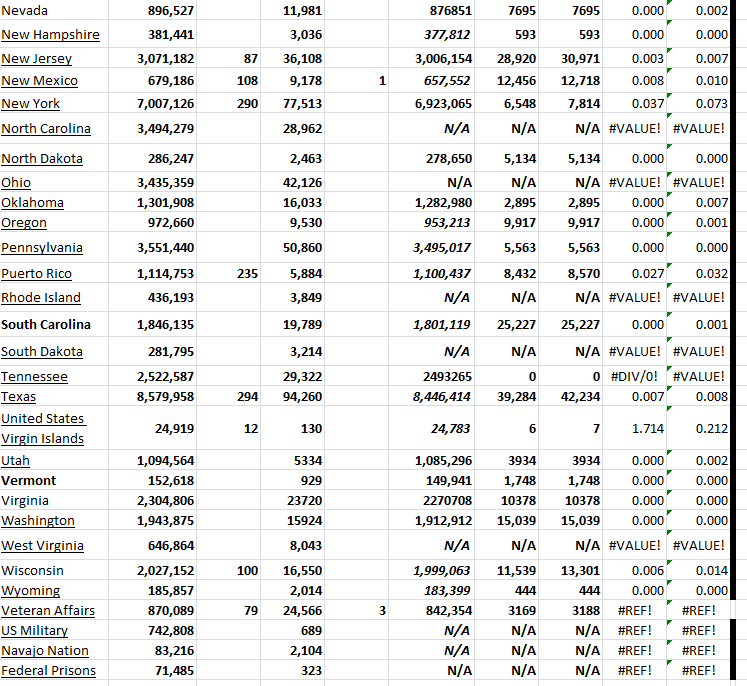747x686 pixels.
Task: Open the West Virginia link
Action: [x=42, y=546]
